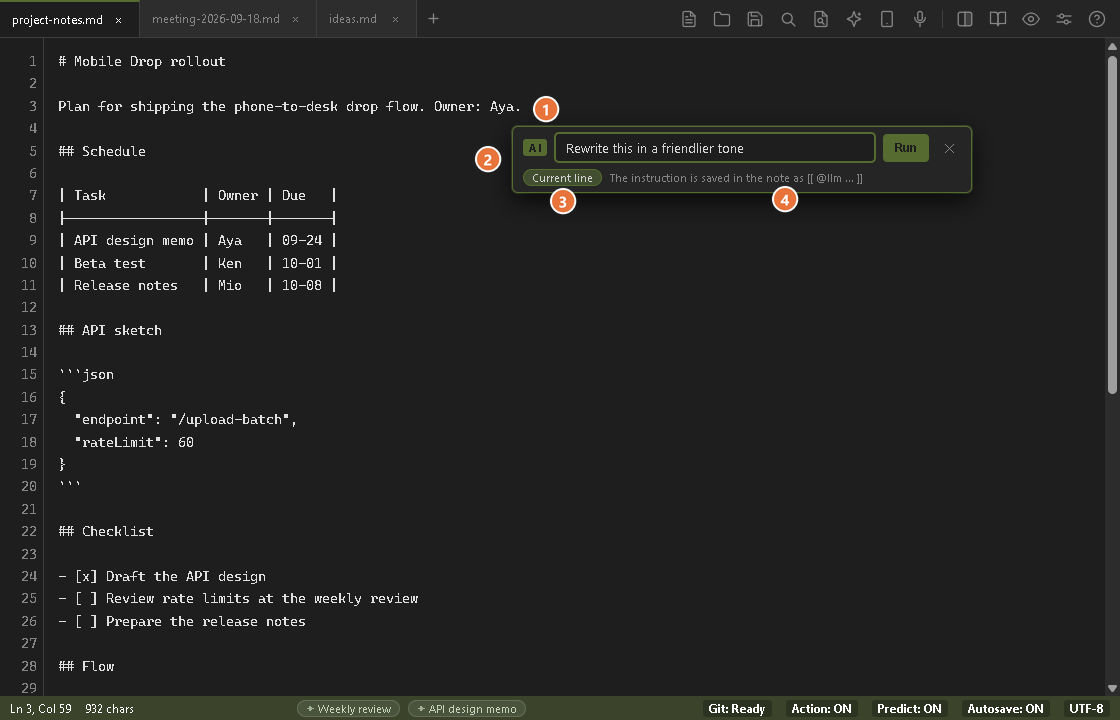Toggle Autosave: ON in status bar
This screenshot has height=720, width=1120.
(1005, 709)
